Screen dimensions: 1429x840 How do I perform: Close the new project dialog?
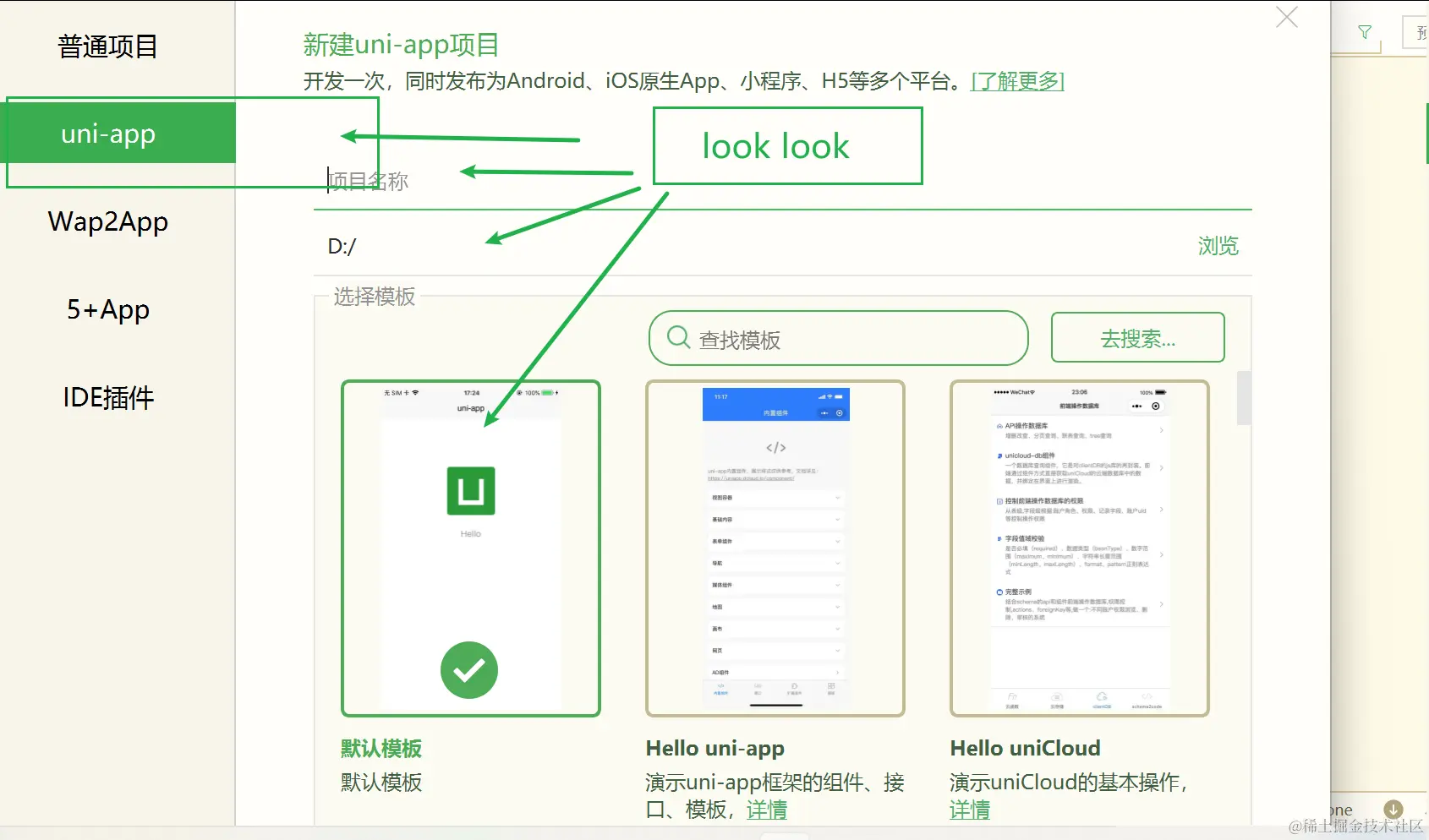pyautogui.click(x=1286, y=17)
